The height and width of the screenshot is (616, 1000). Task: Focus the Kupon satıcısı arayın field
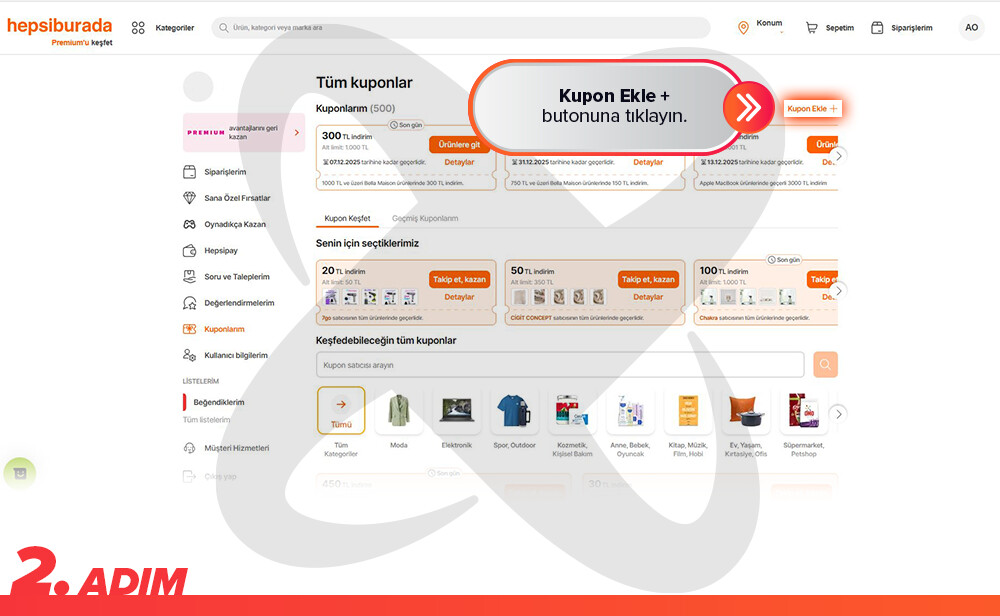(560, 365)
